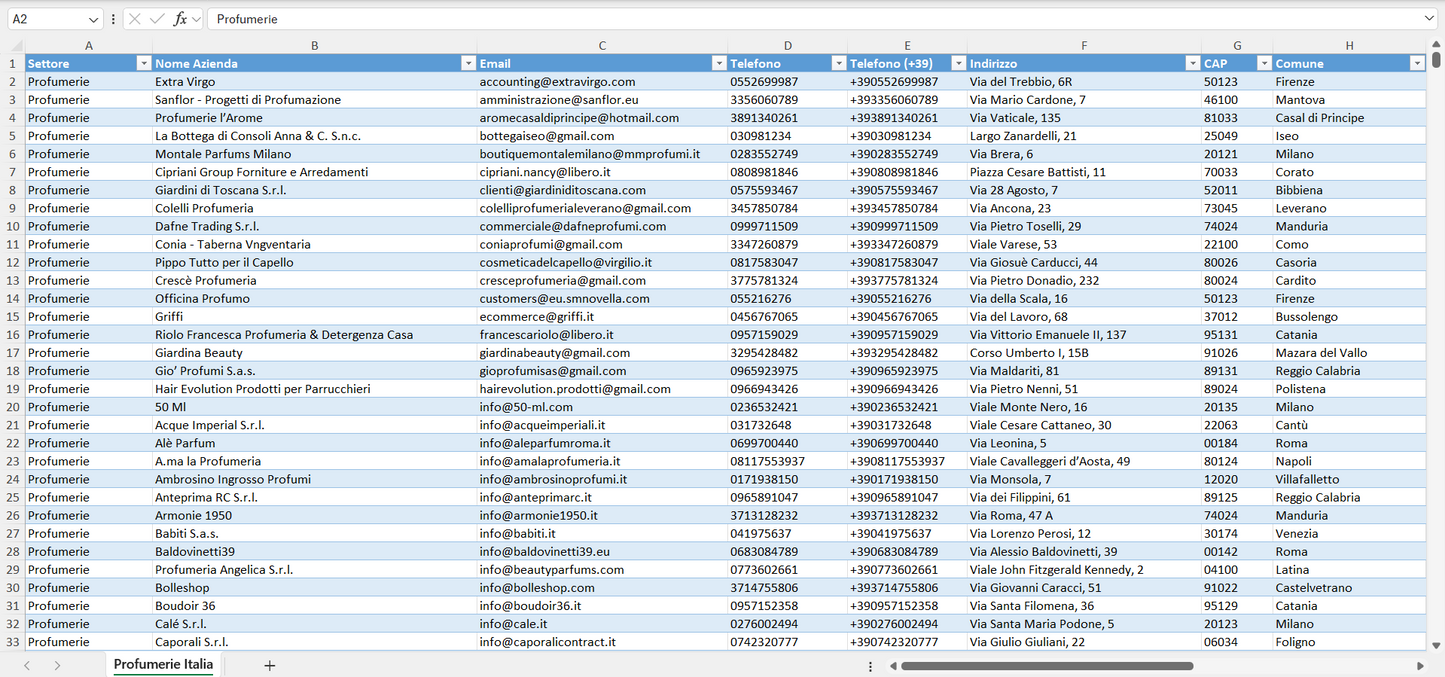
Task: Select the Comune cell Mantova
Action: [x=1349, y=100]
